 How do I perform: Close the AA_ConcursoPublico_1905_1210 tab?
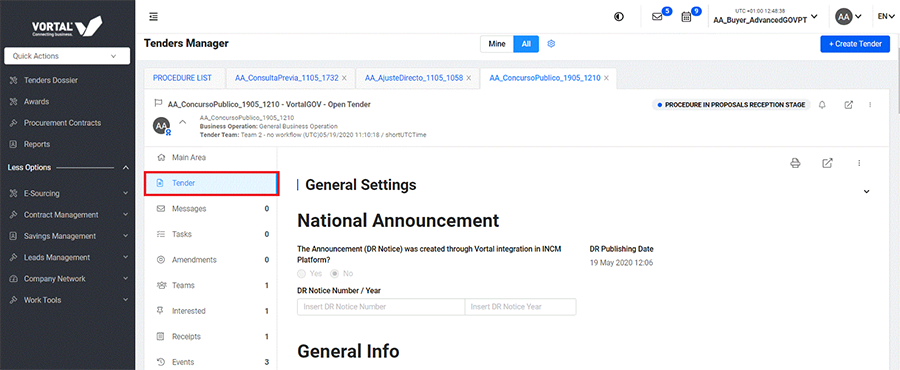click(x=606, y=78)
